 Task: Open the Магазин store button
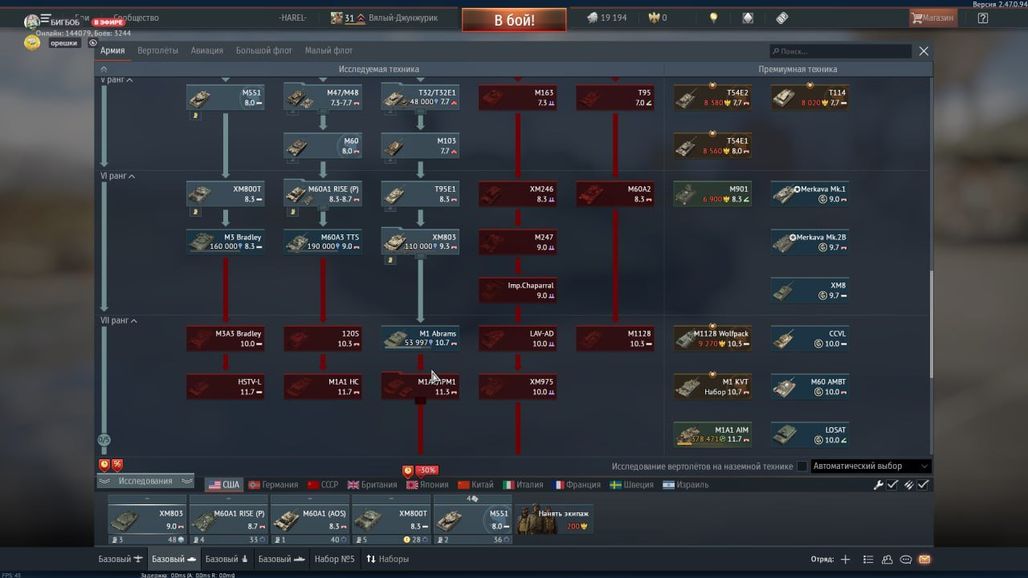point(933,18)
